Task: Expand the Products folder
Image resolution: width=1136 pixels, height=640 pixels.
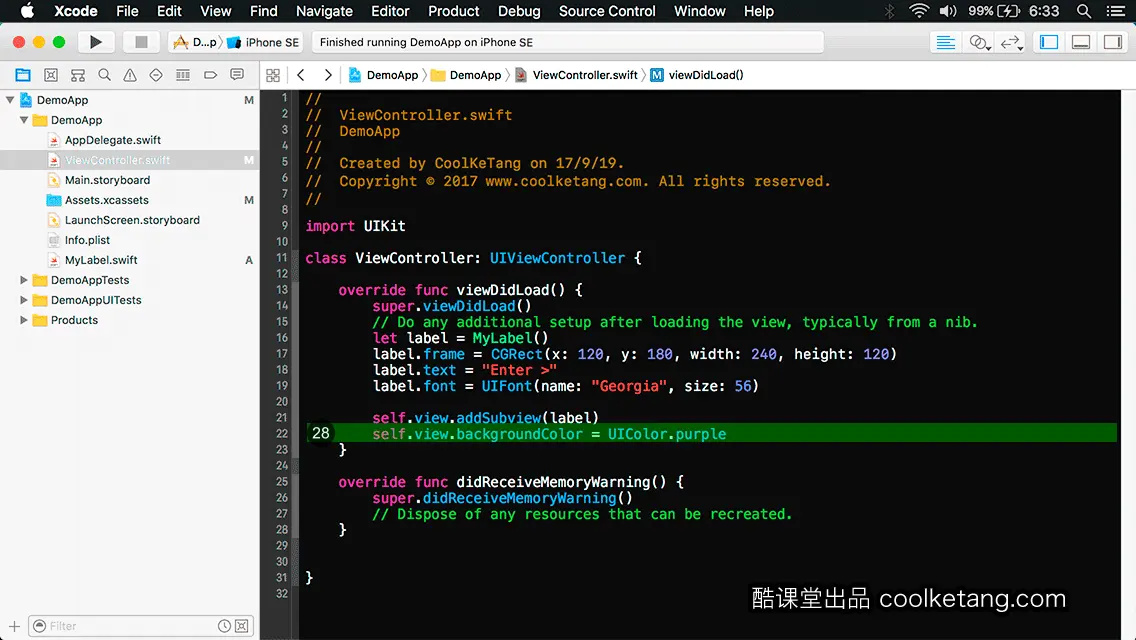Action: 24,320
